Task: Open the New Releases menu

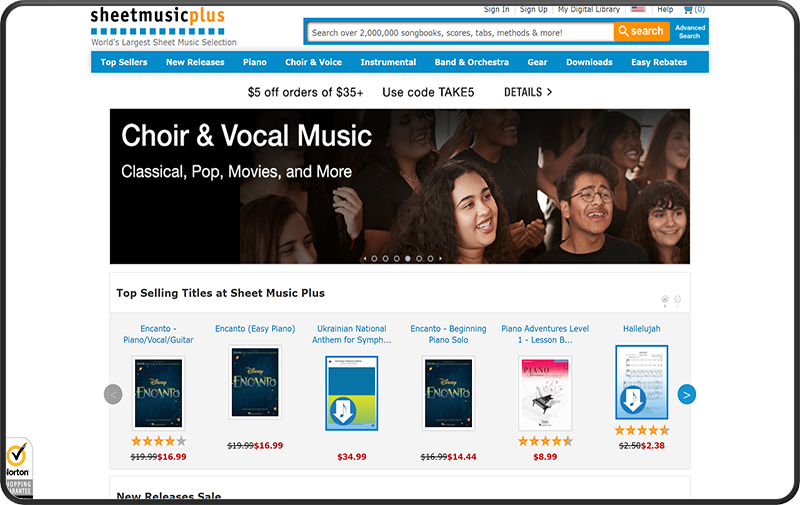Action: click(195, 62)
